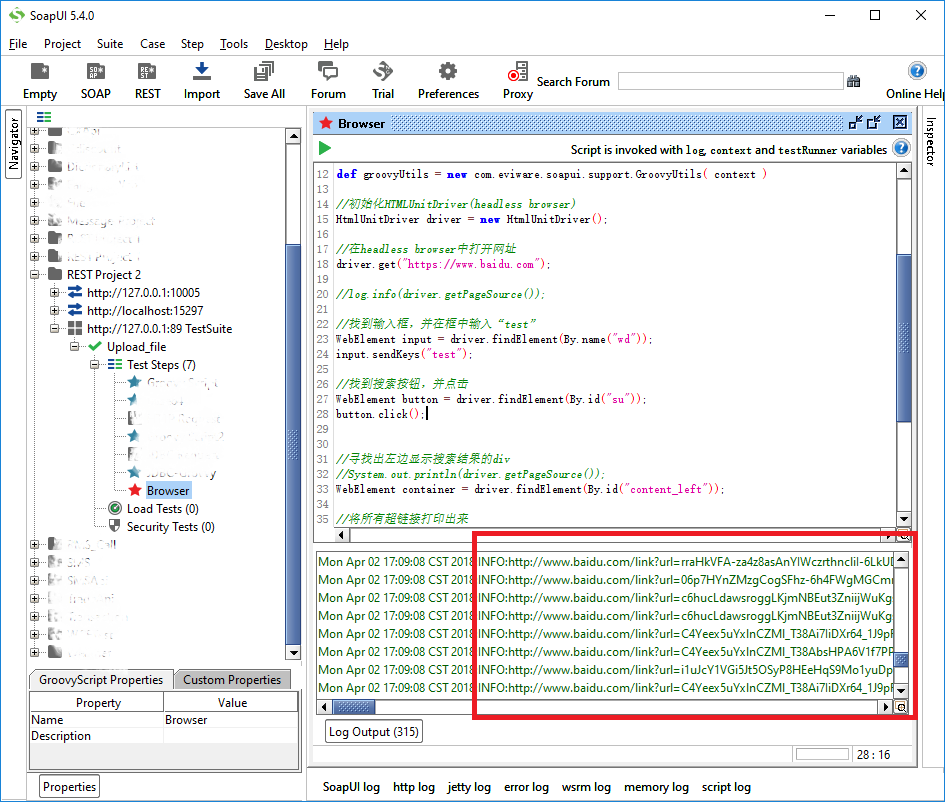Click the Name property value Browser
Viewport: 945px width, 802px height.
[231, 719]
